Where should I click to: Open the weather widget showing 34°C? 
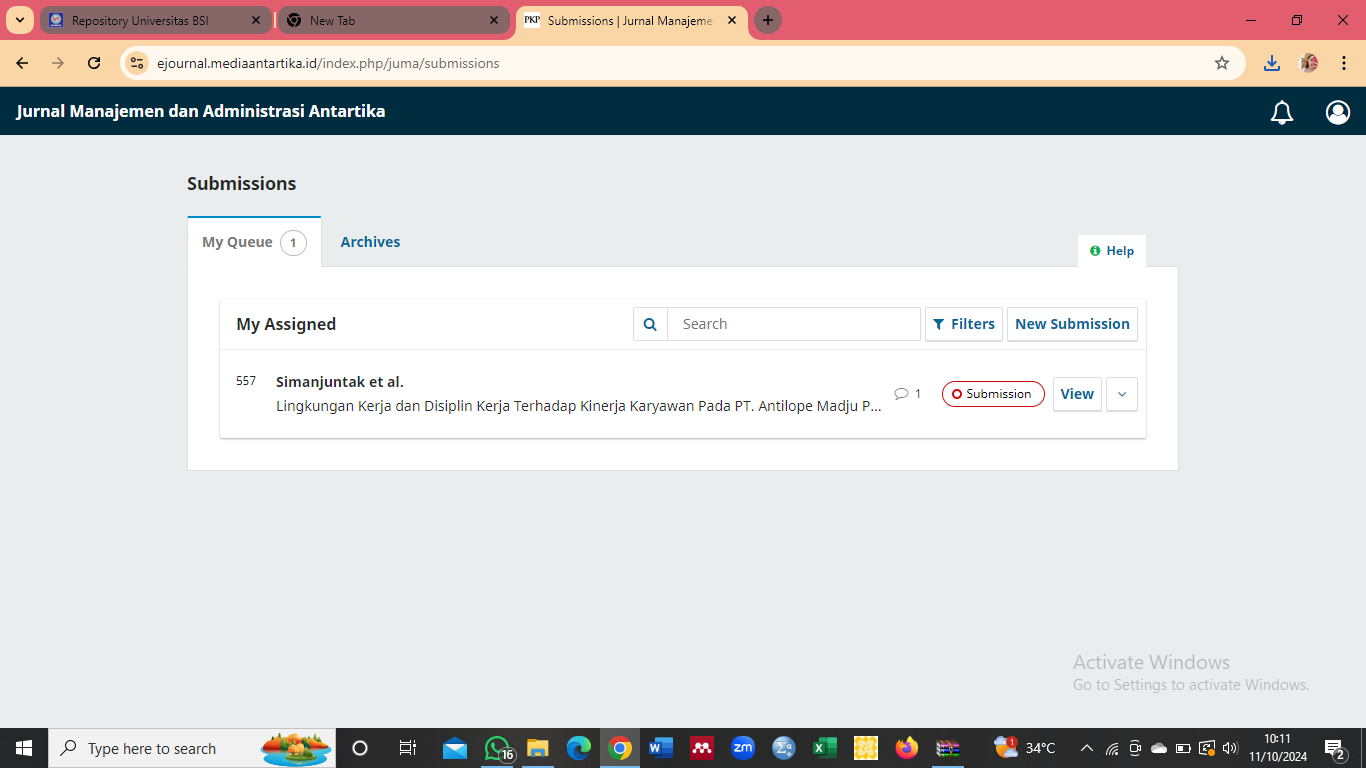click(1025, 748)
